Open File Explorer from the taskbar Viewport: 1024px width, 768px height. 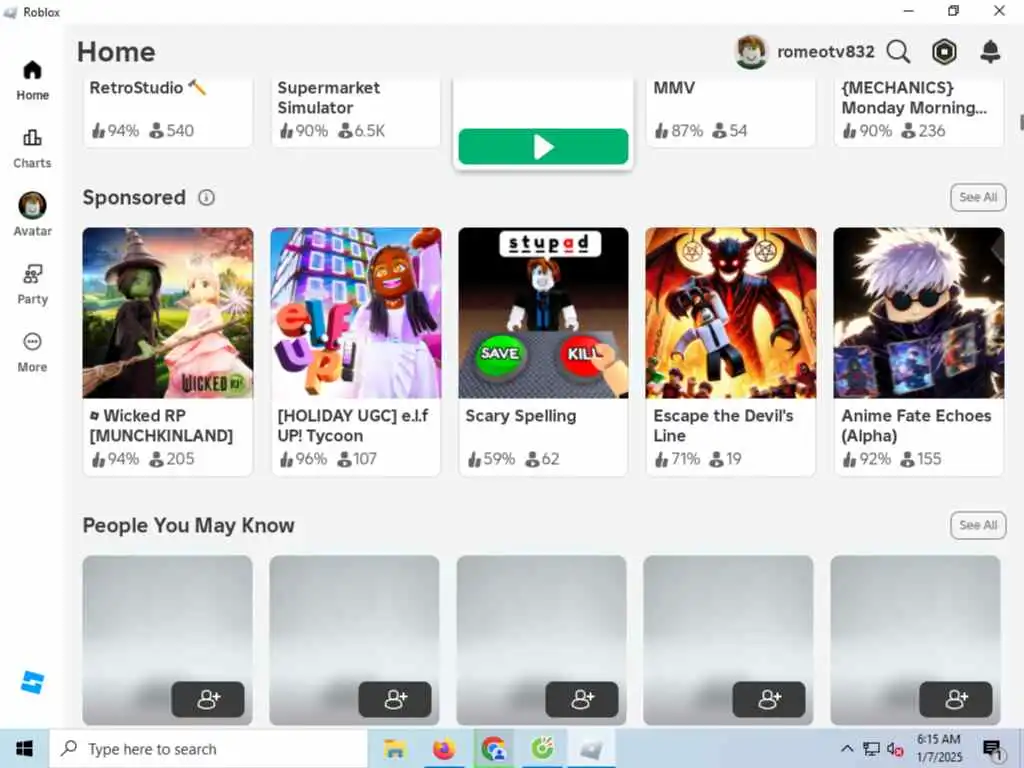pyautogui.click(x=395, y=748)
